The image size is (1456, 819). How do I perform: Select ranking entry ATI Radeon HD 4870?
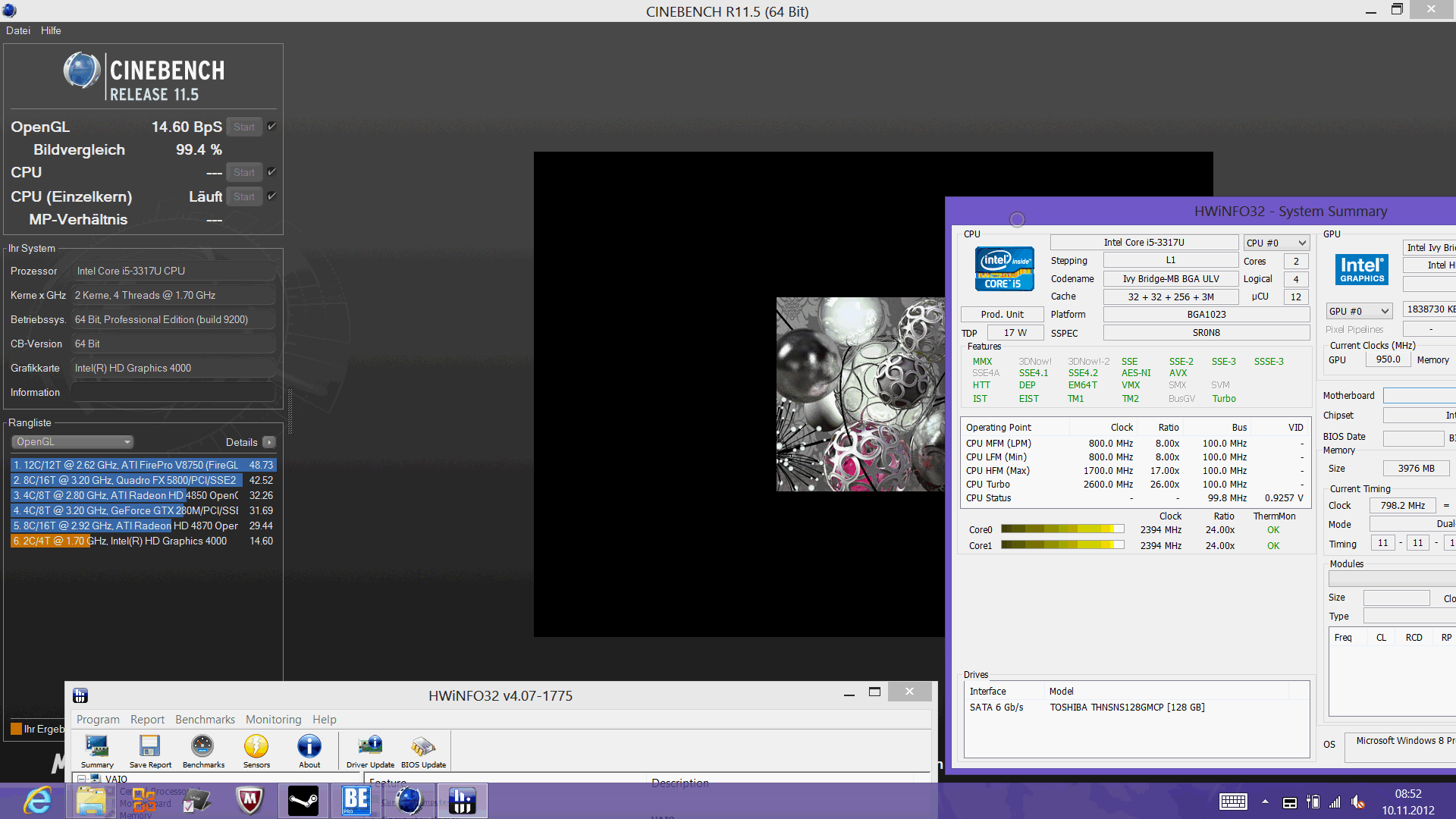[143, 526]
